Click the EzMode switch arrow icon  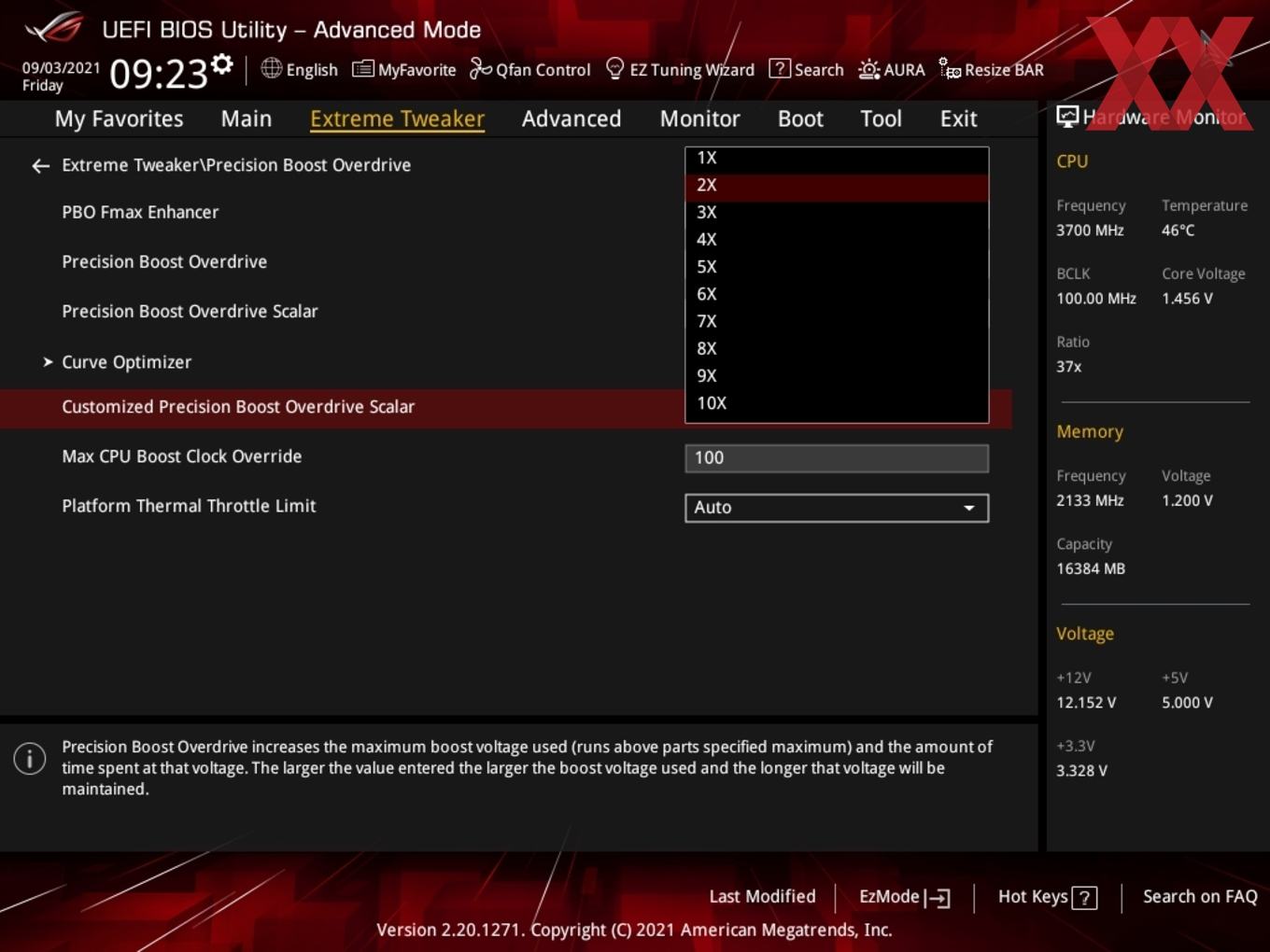coord(938,898)
